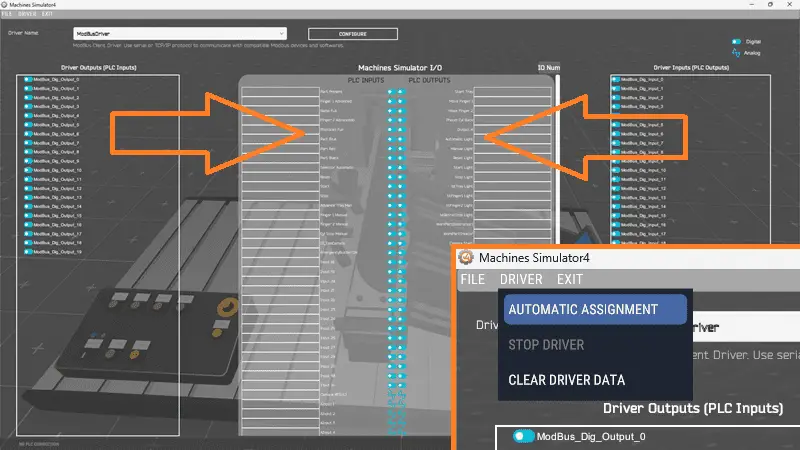Click the digital icon of ModBus_Dig_Input_2

pos(616,97)
